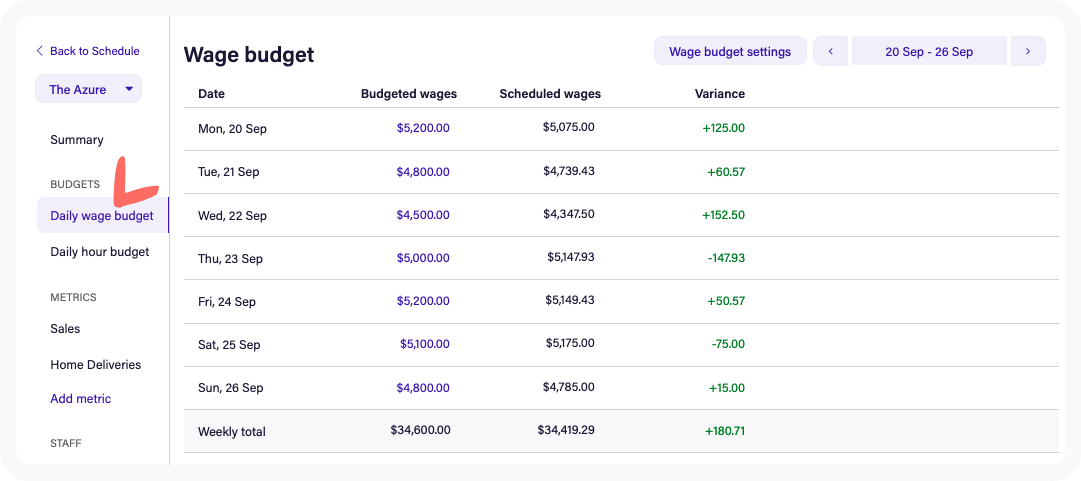Open Wage budget settings
Image resolution: width=1081 pixels, height=481 pixels.
(x=730, y=51)
